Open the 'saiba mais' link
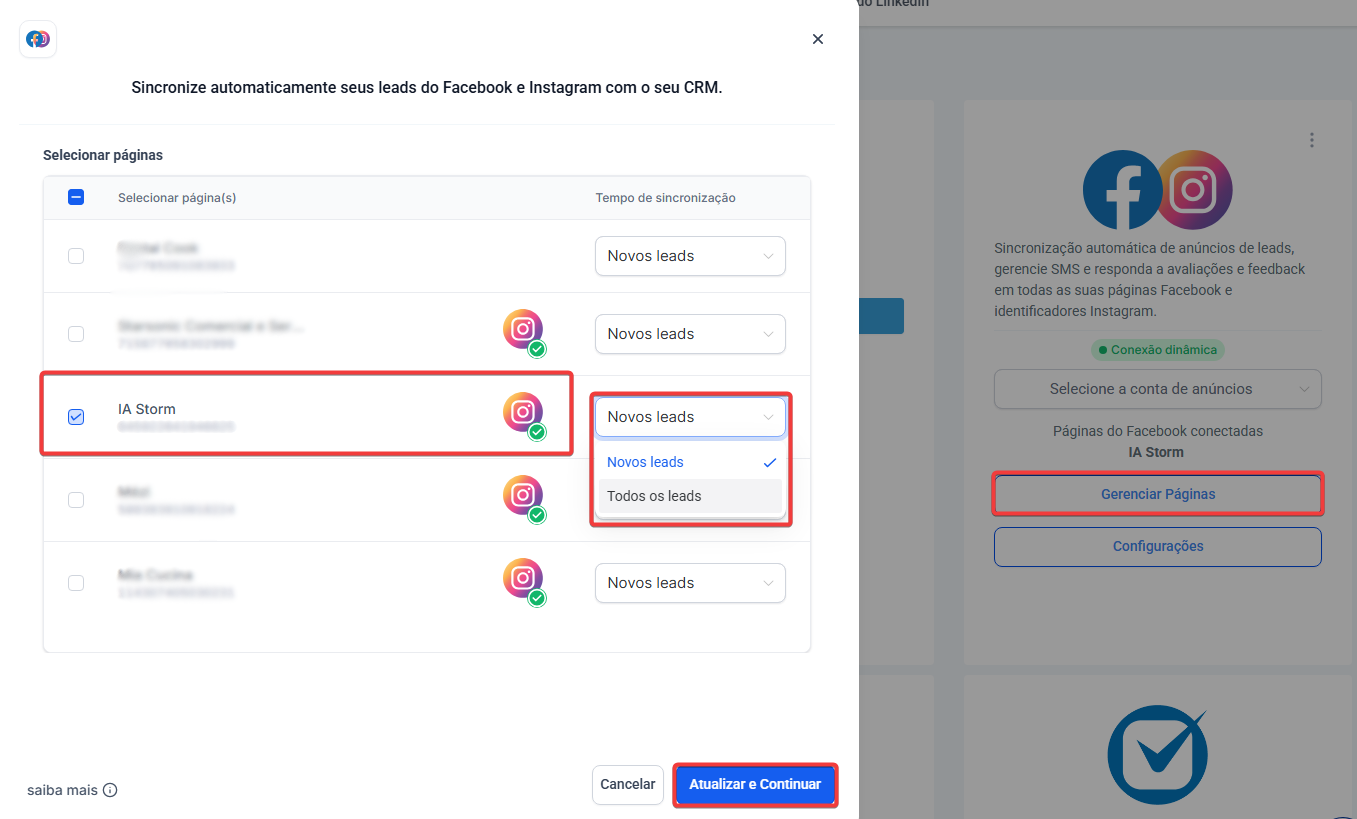The height and width of the screenshot is (819, 1357). [62, 790]
